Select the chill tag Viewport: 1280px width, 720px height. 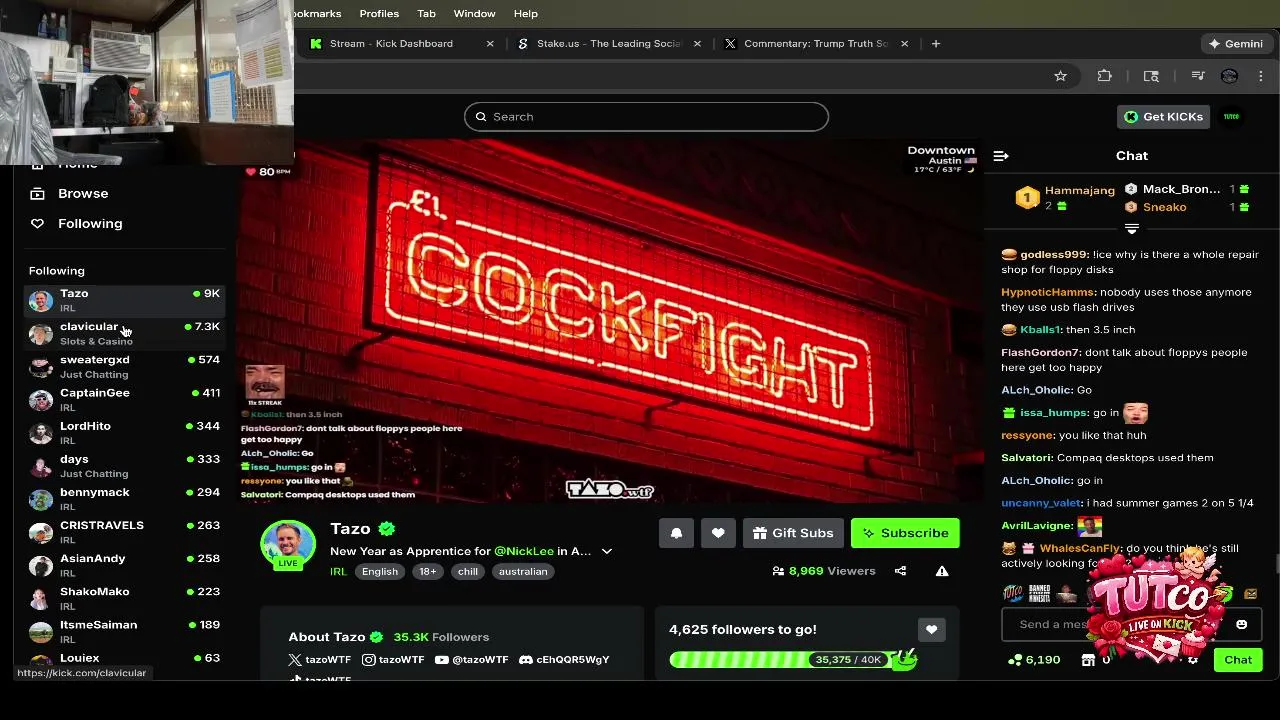468,572
